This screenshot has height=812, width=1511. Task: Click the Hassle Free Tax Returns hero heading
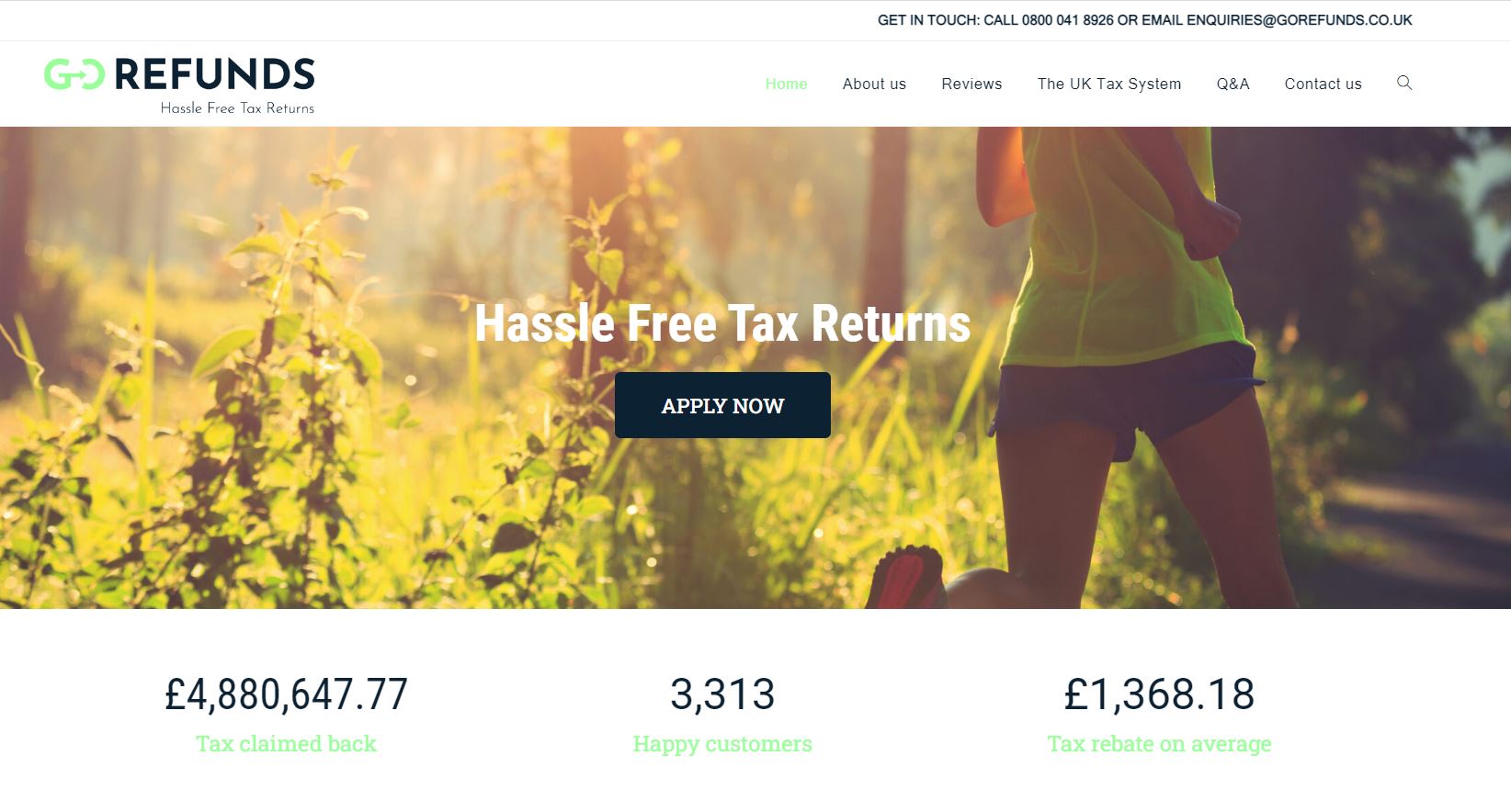tap(722, 323)
